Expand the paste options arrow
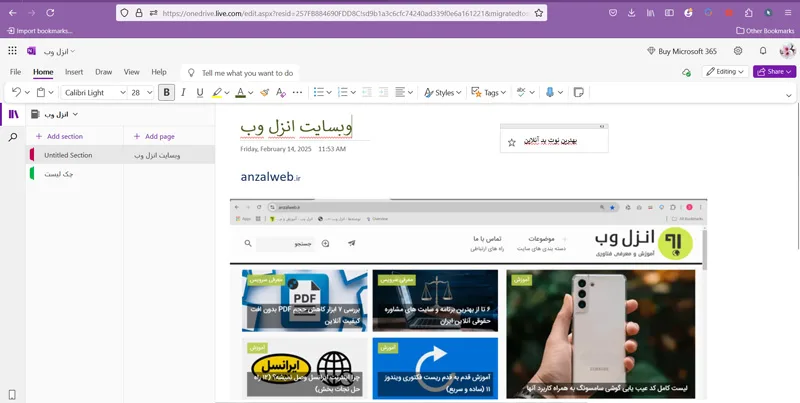The height and width of the screenshot is (403, 800). pos(51,92)
